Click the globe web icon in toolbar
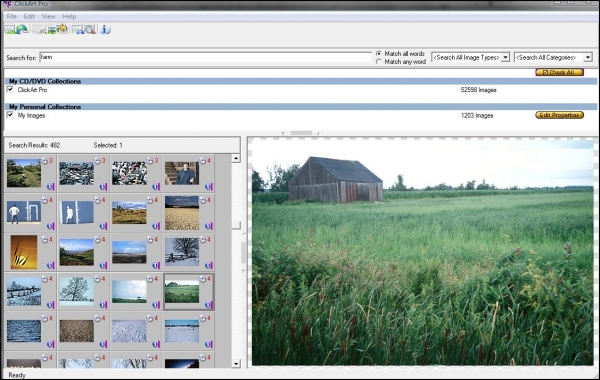 pos(22,29)
